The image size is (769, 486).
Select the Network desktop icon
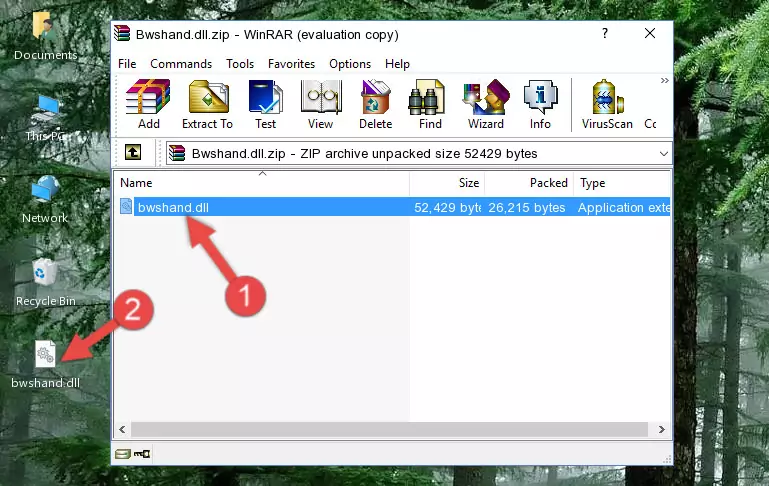45,200
